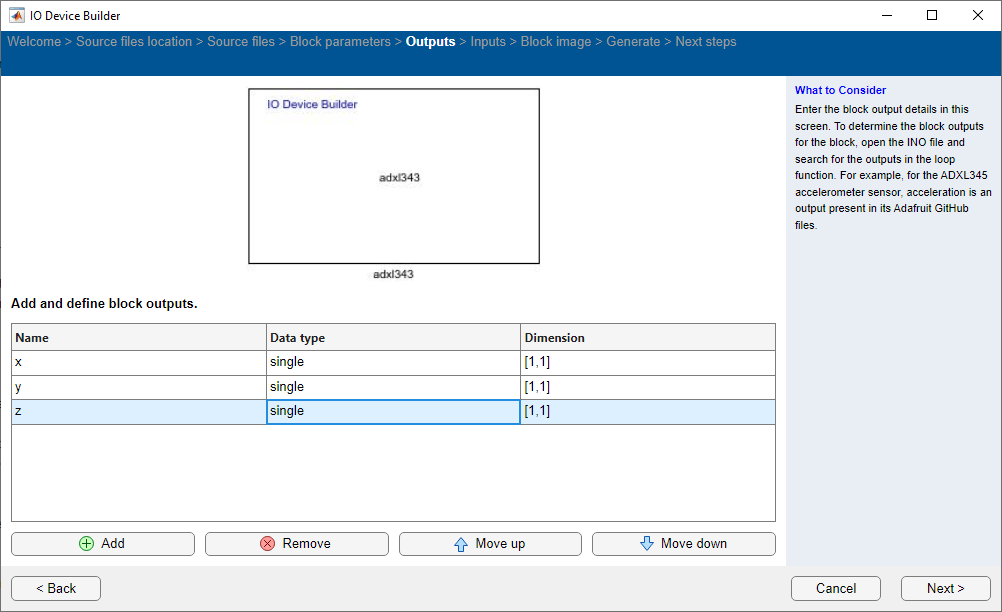Select the Name cell containing y
The image size is (1002, 612).
(139, 387)
